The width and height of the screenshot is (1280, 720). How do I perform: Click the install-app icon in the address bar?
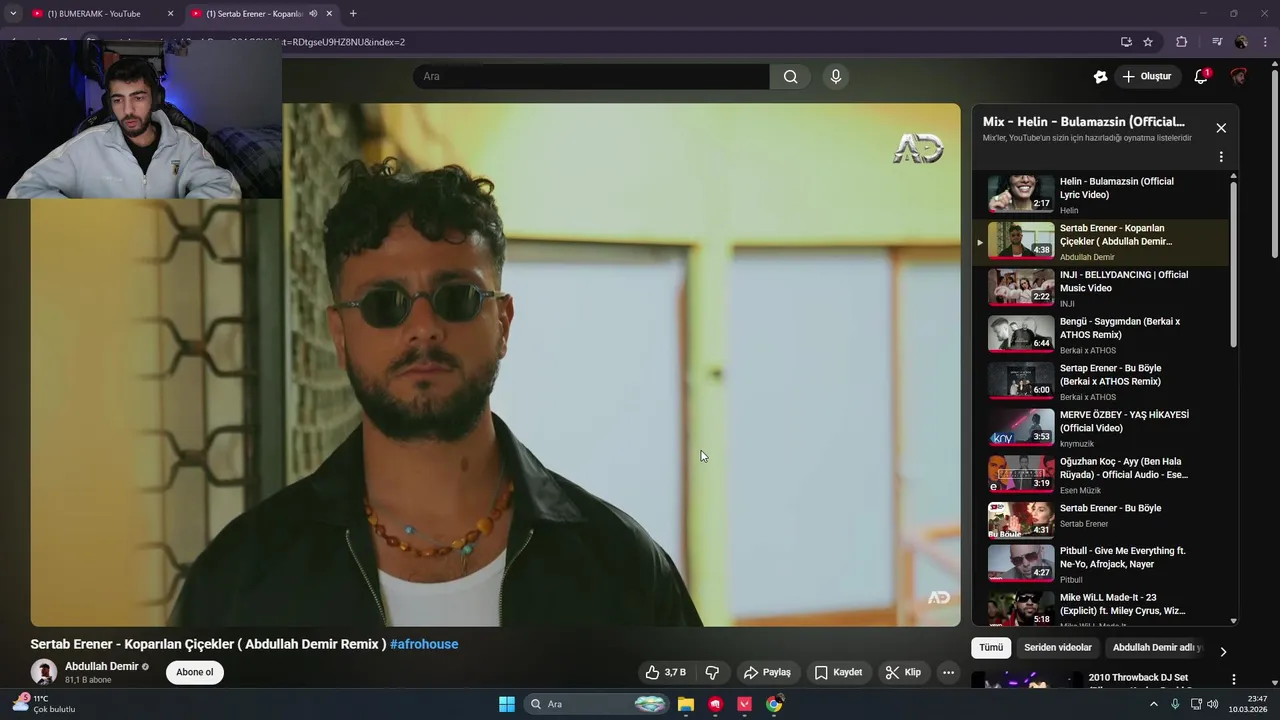(1126, 42)
